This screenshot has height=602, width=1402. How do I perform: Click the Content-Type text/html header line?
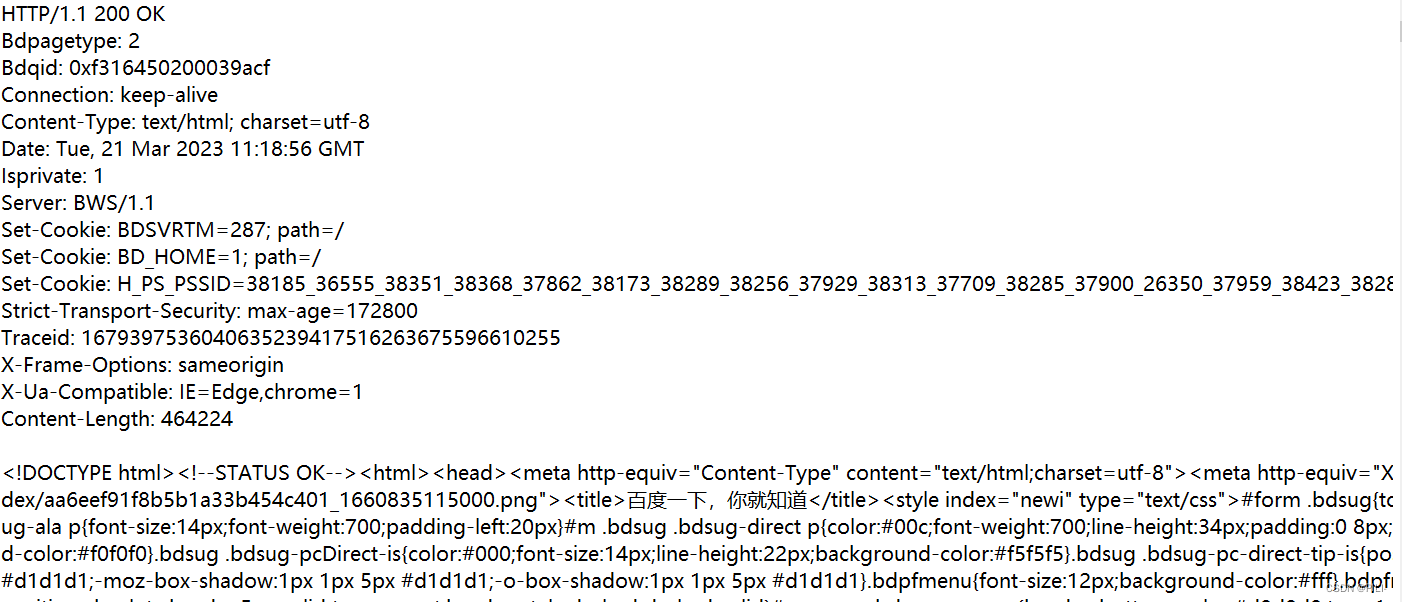[186, 122]
